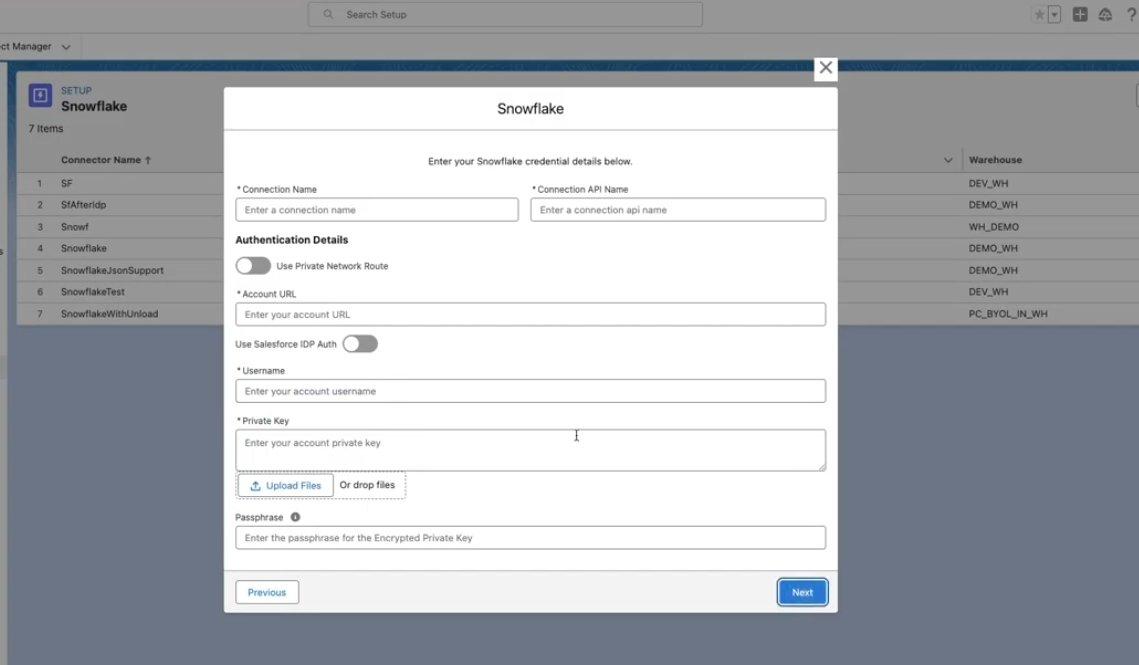Click the Private Key text area

(x=530, y=450)
